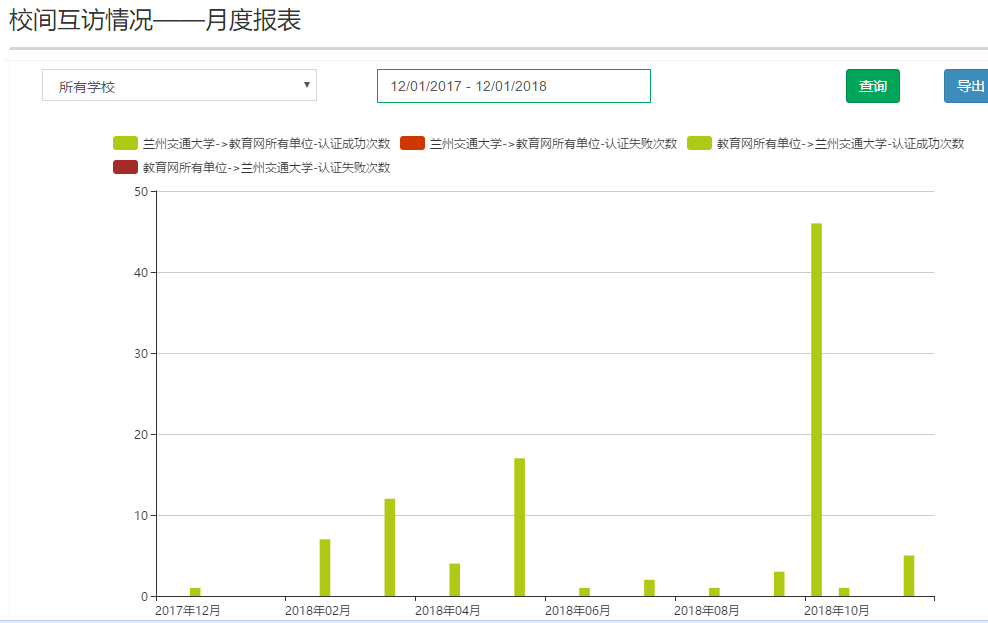Click the tallest bar at 2018年10月
Screen dimensions: 988x623
[816, 410]
